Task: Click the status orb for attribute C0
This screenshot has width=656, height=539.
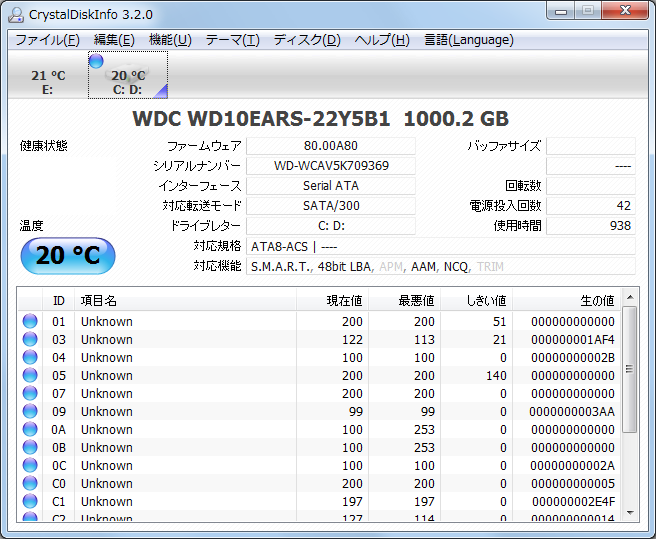Action: pos(30,483)
